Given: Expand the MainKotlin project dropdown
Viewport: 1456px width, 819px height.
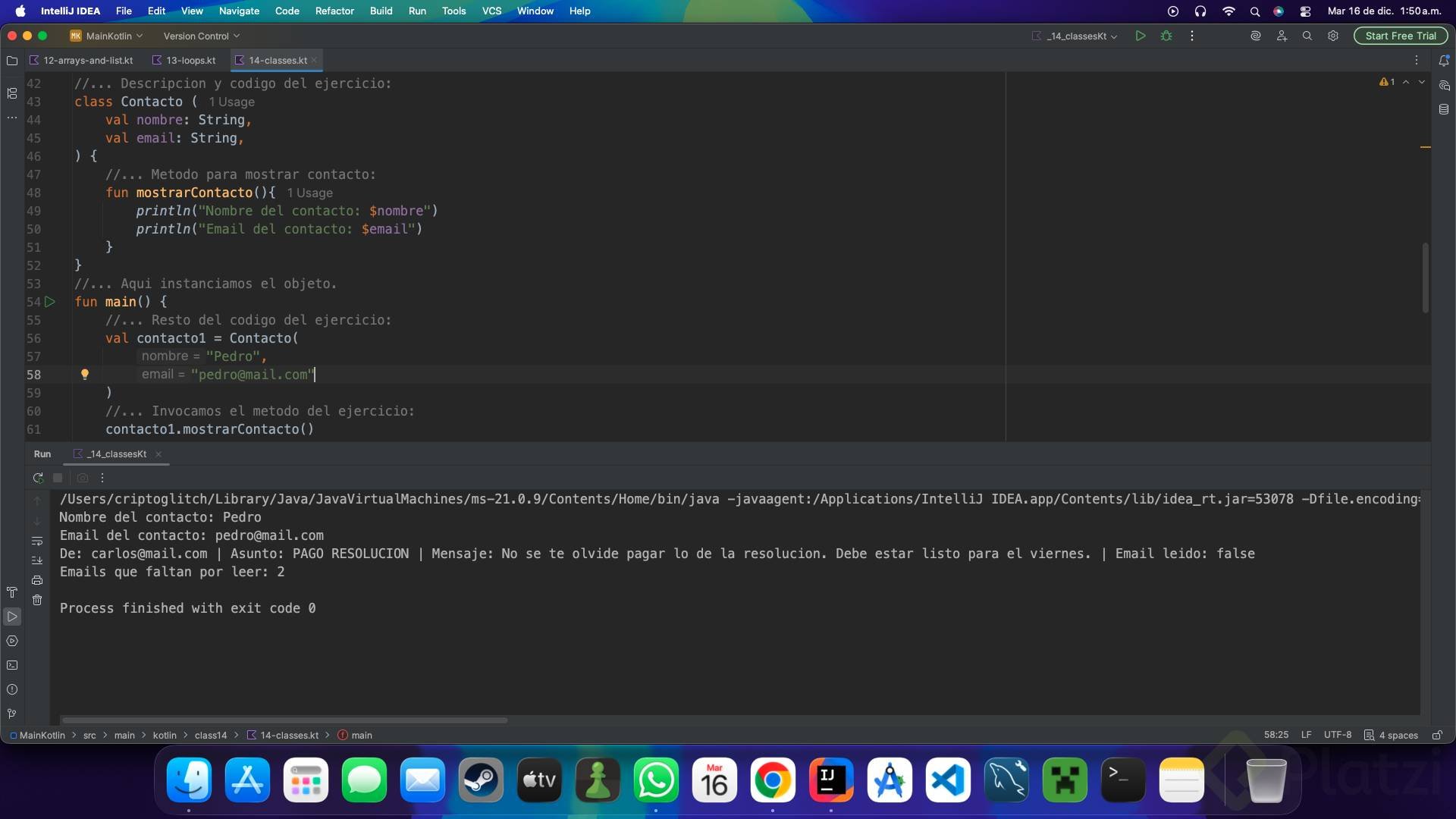Looking at the screenshot, I should pos(107,36).
